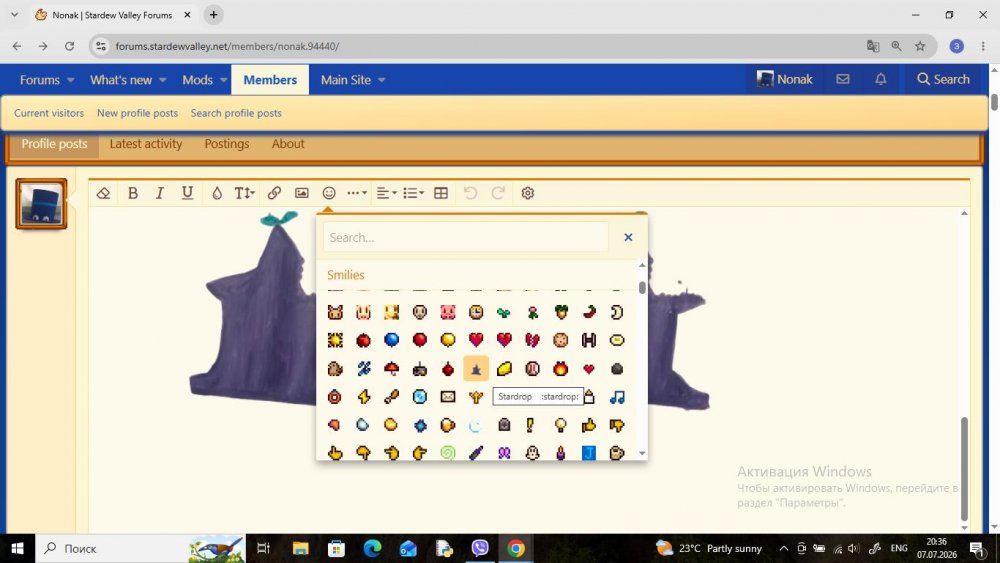Open the Insert link tool
Screen dimensions: 1000x563
[274, 193]
